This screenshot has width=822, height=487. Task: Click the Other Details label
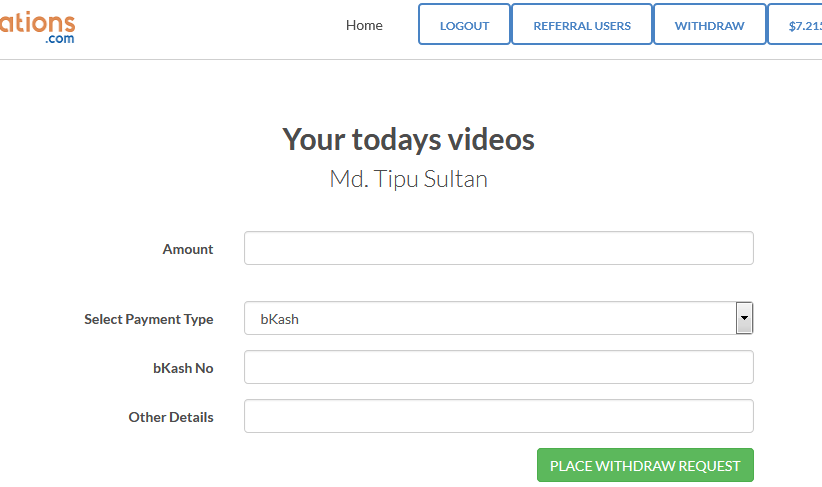(x=170, y=417)
